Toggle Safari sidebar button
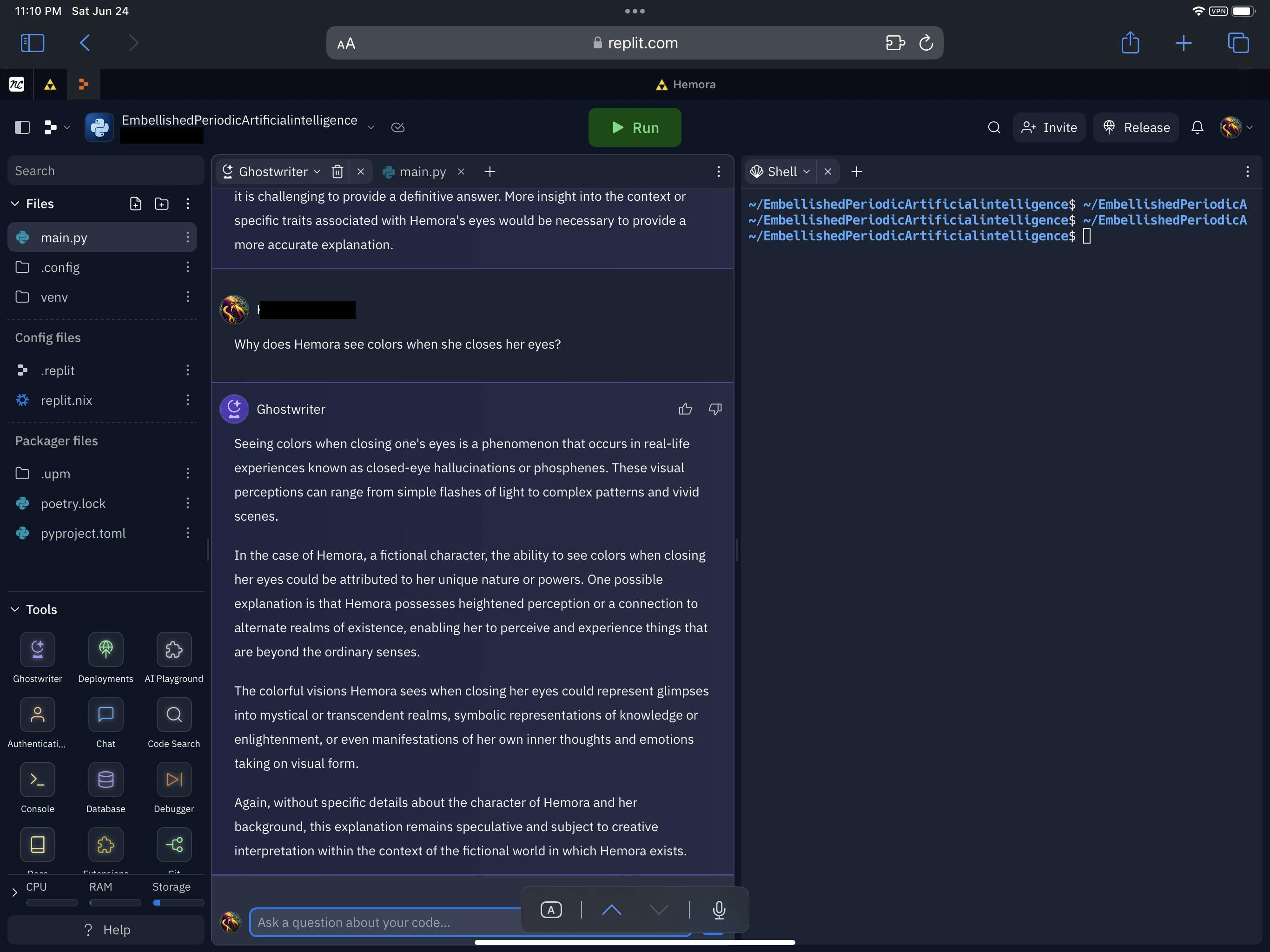Viewport: 1270px width, 952px height. [32, 42]
